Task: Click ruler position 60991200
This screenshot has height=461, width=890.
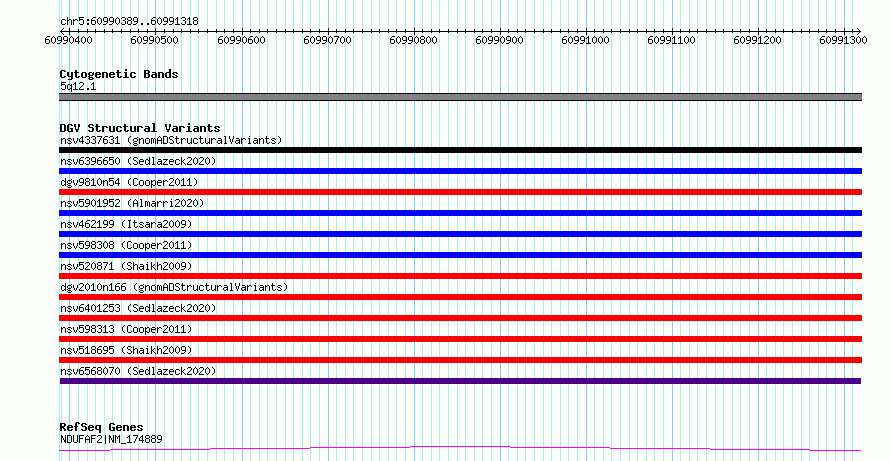Action: click(757, 40)
